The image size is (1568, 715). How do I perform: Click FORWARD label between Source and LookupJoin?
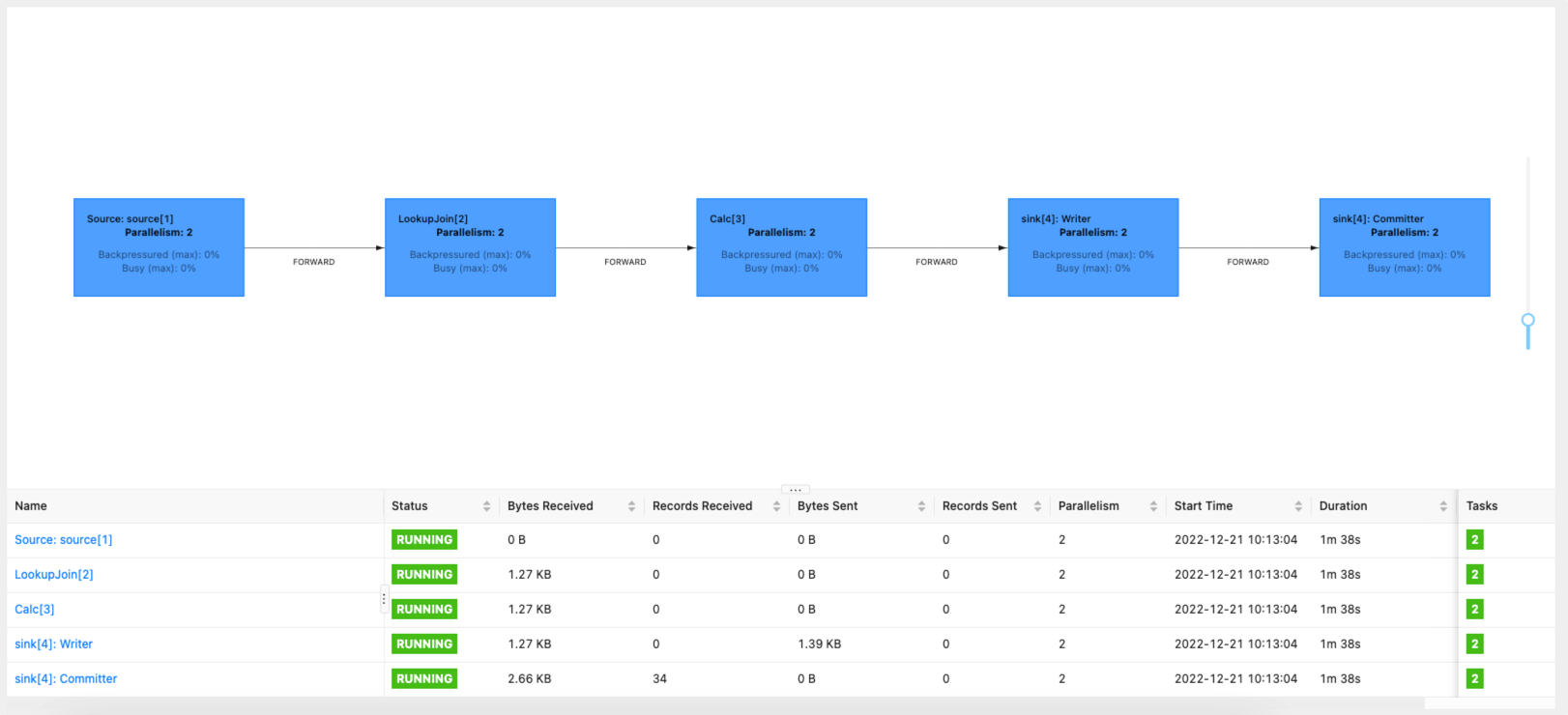click(x=314, y=262)
